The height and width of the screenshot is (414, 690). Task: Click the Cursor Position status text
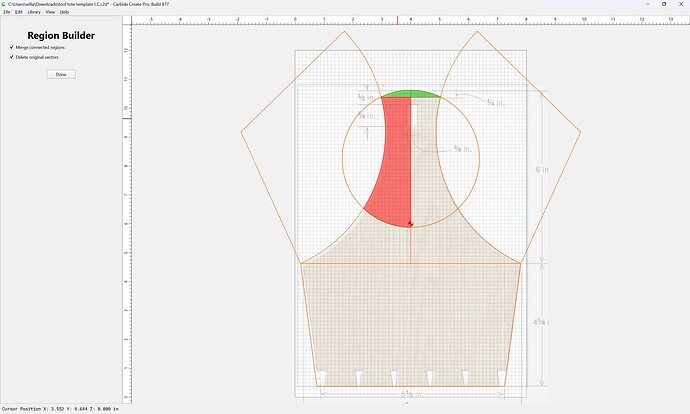[60, 409]
